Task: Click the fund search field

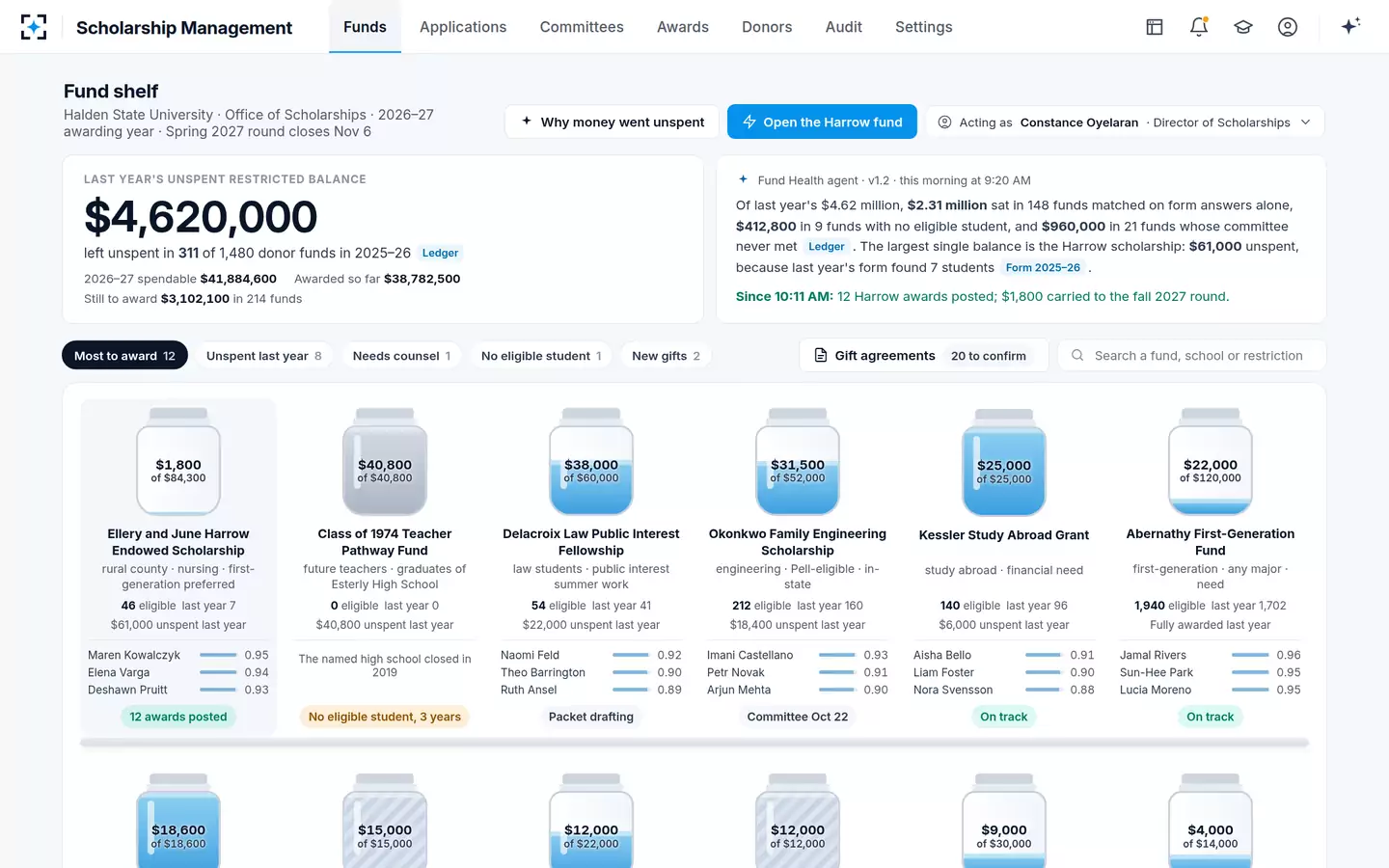Action: [x=1192, y=356]
